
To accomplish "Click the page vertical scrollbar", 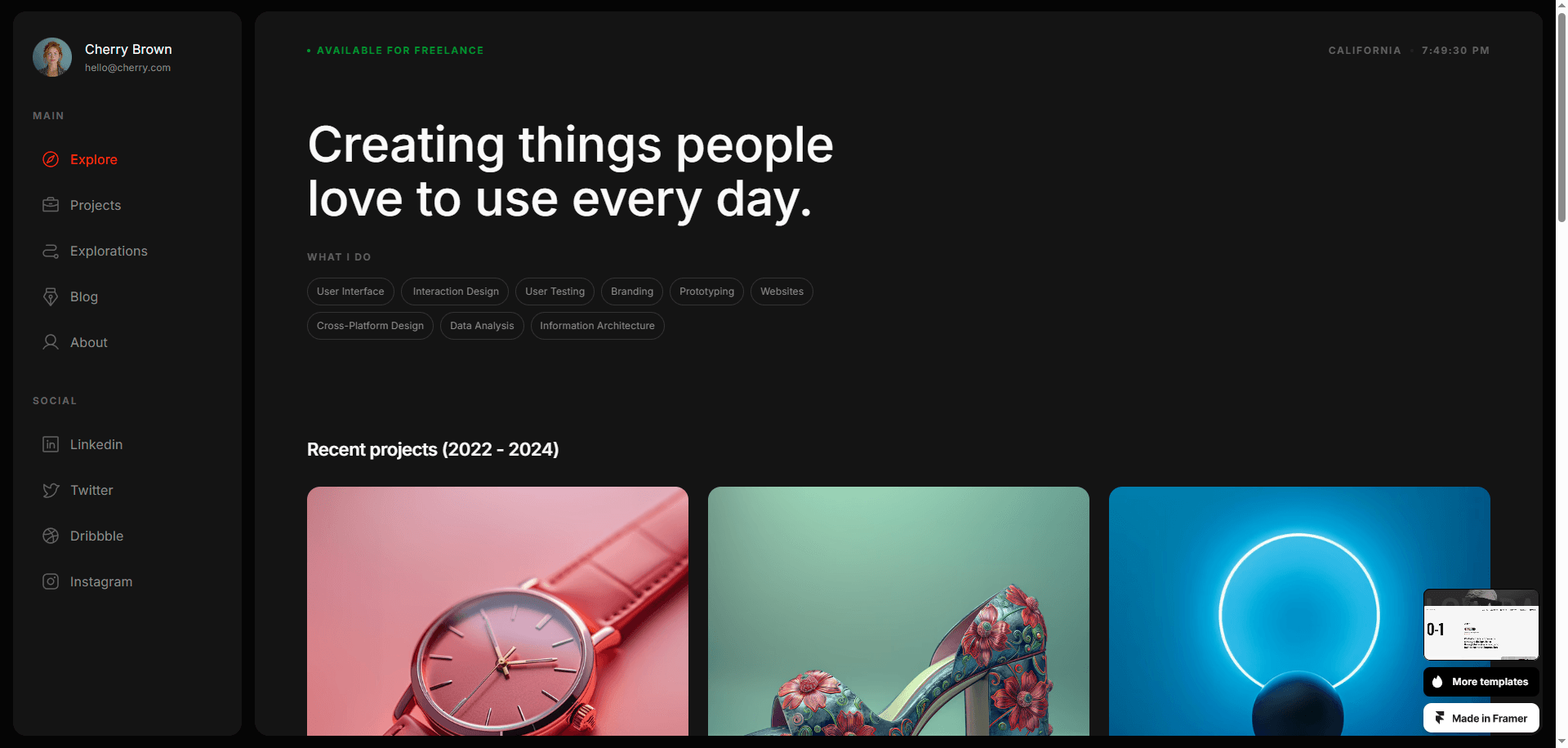I will pyautogui.click(x=1561, y=114).
